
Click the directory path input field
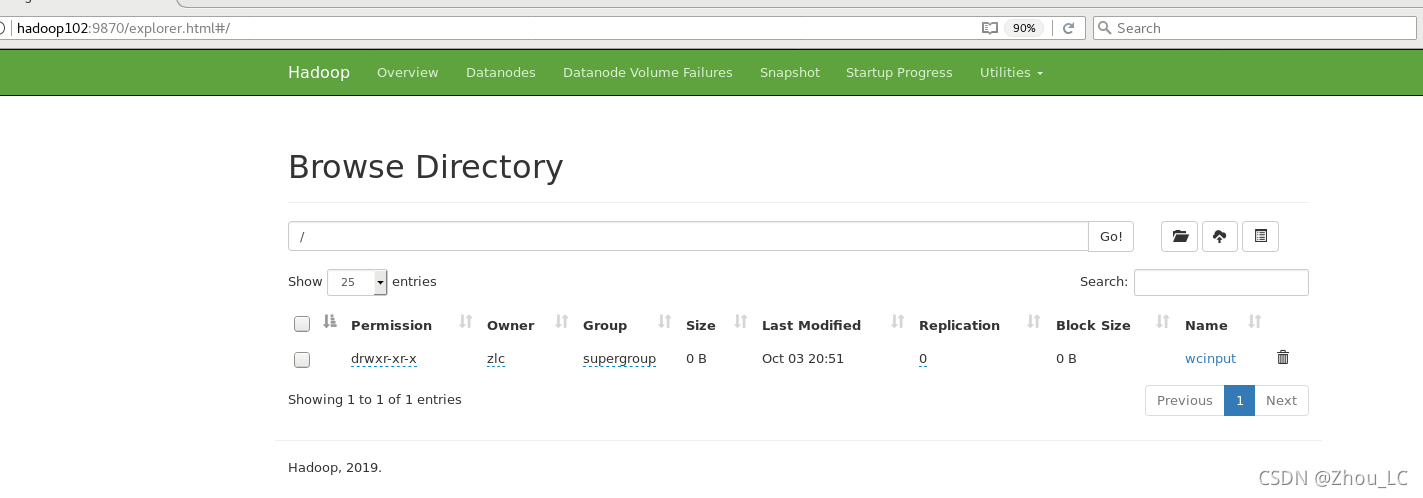(x=688, y=237)
